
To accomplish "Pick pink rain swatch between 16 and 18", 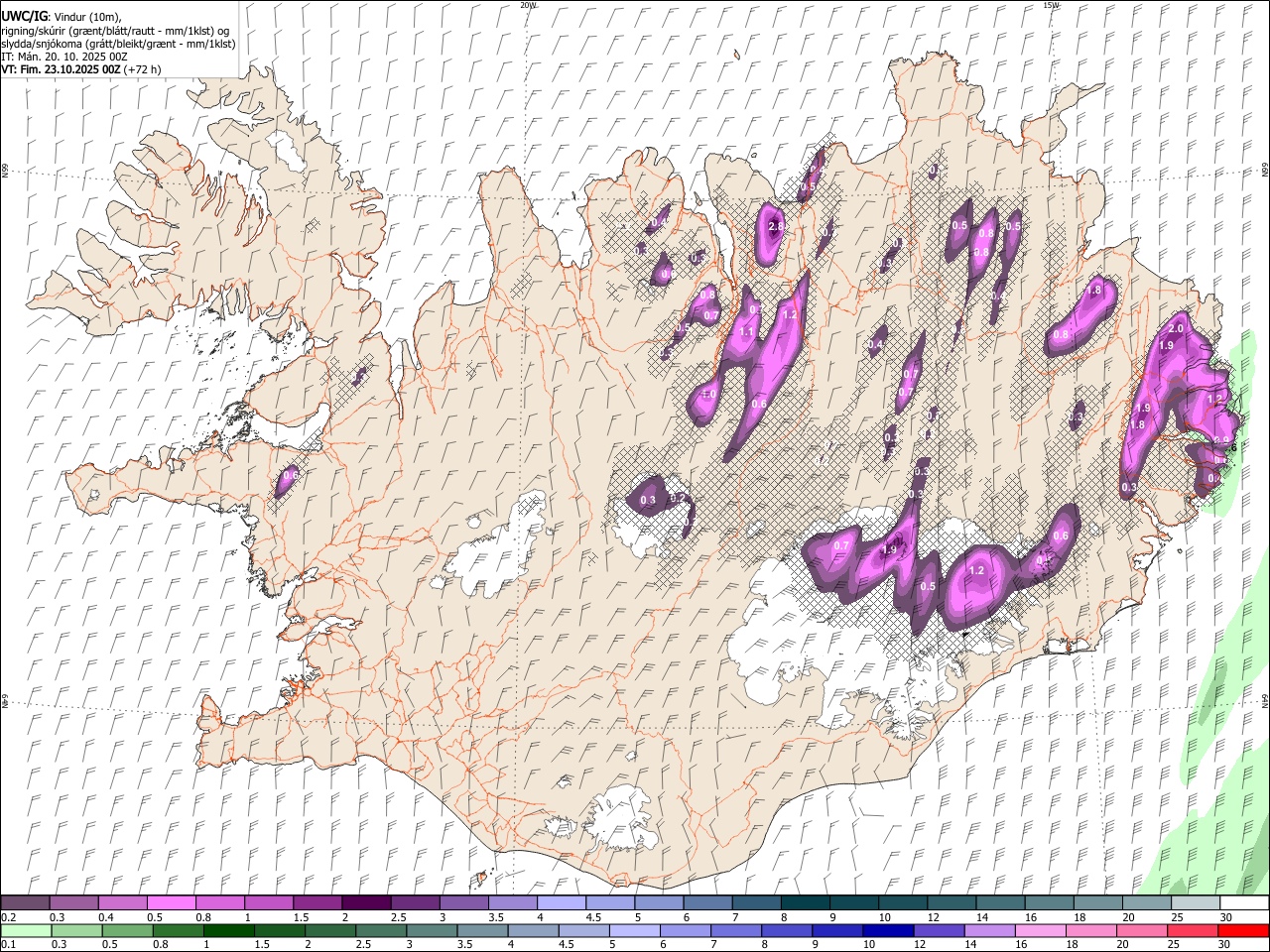I will coord(1040,931).
